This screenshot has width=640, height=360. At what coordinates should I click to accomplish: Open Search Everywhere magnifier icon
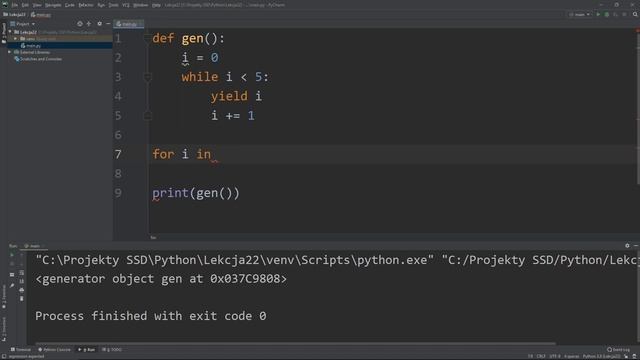point(635,15)
